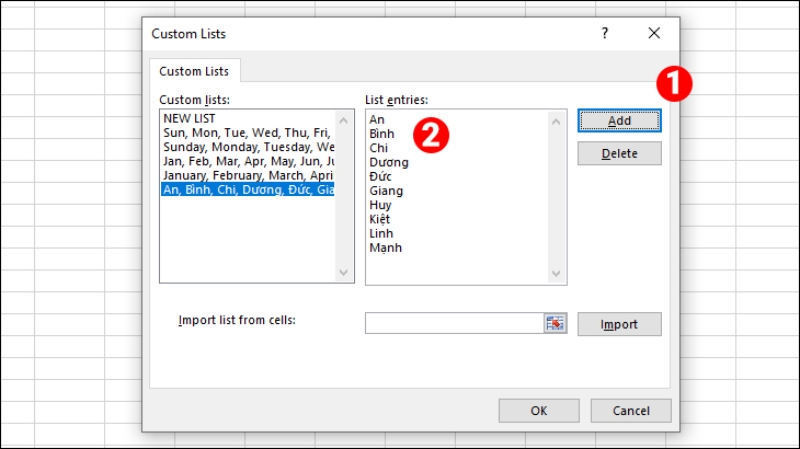Screen dimensions: 800x449
Task: Click the entry Dương in List entries
Action: [x=389, y=162]
